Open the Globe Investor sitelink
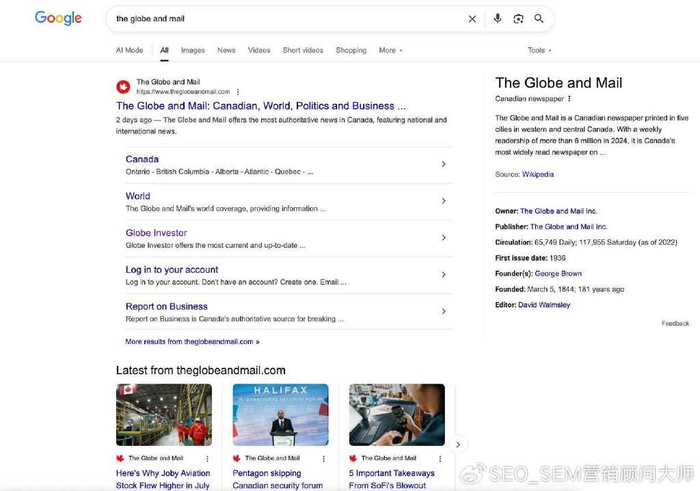The width and height of the screenshot is (700, 491). click(156, 233)
